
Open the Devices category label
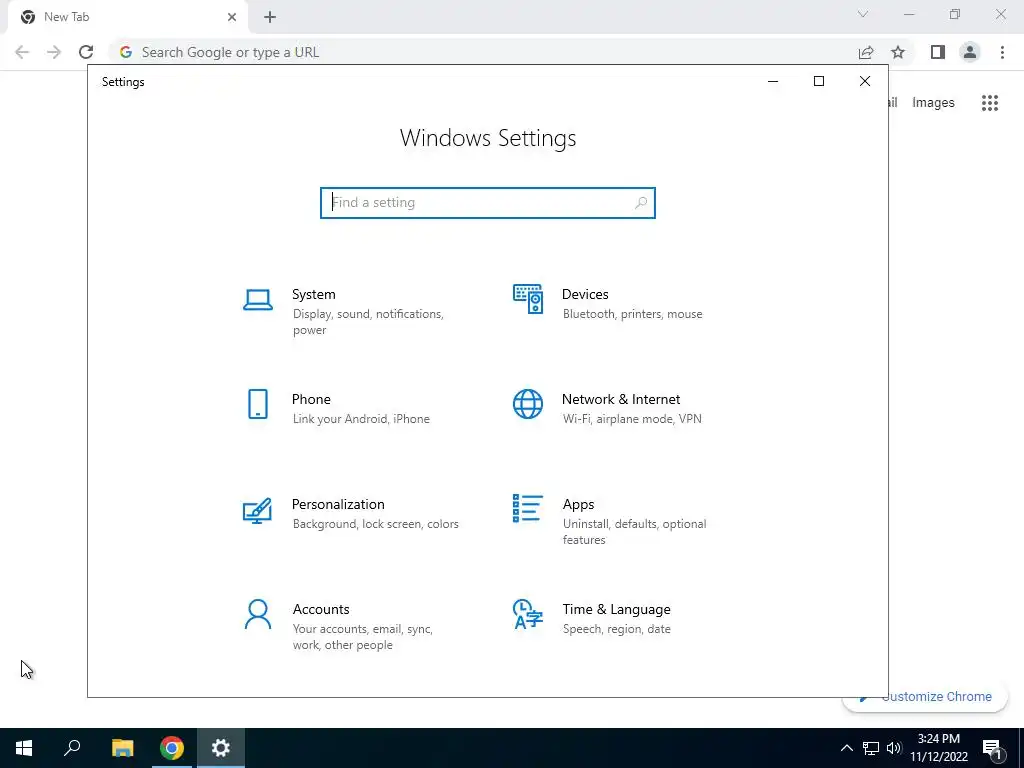coord(585,295)
